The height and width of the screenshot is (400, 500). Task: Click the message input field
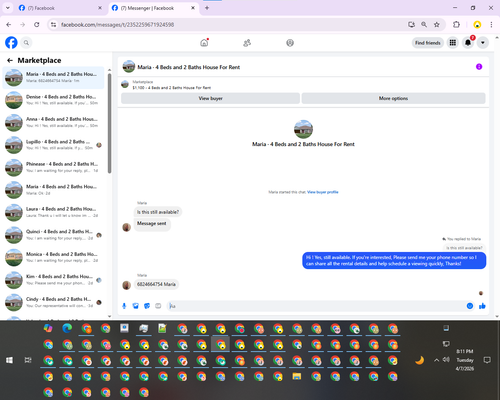(317, 306)
